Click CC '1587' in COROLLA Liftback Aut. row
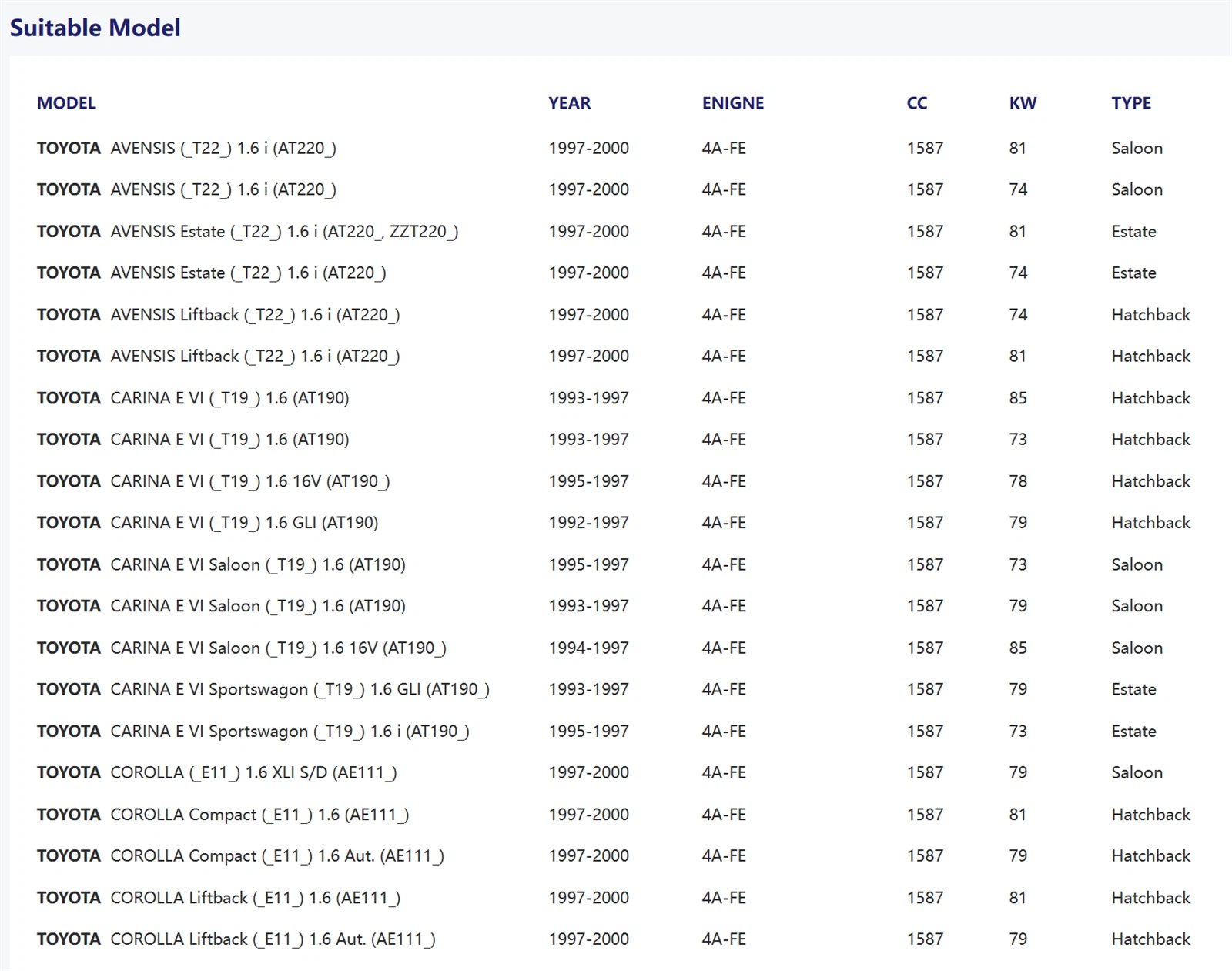 point(925,939)
